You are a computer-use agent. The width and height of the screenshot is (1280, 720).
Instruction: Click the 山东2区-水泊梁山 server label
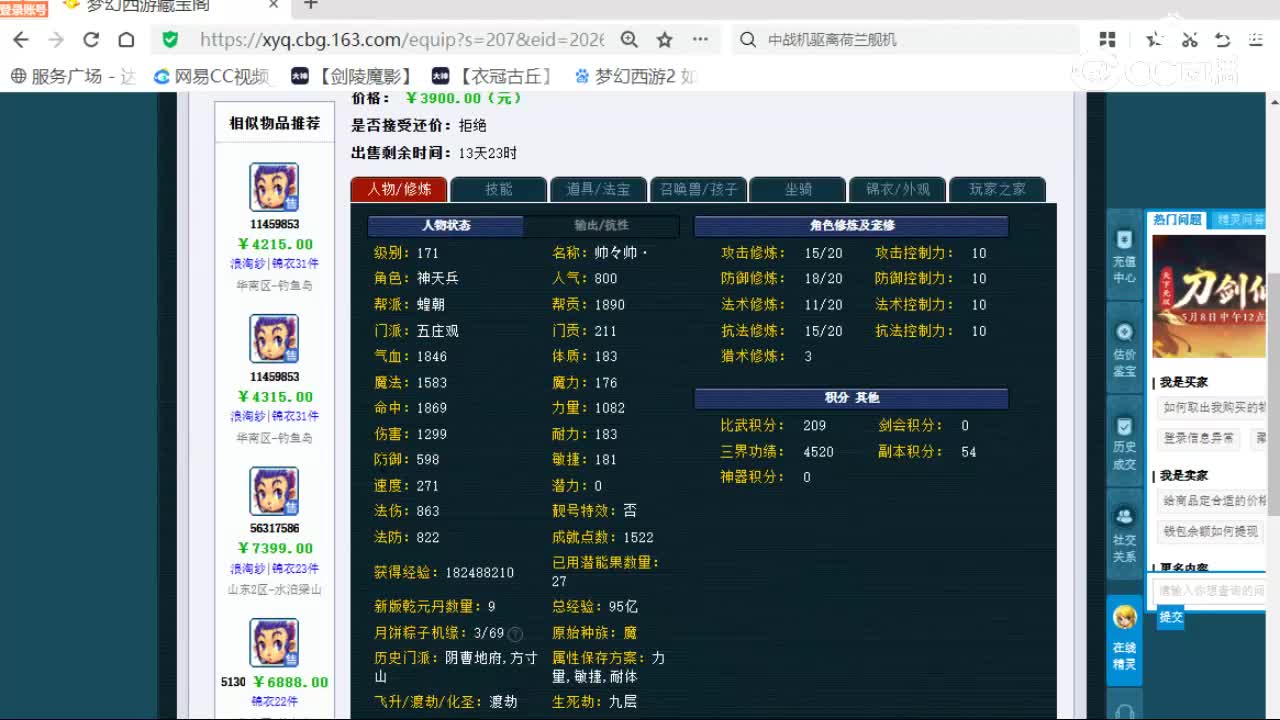pyautogui.click(x=274, y=590)
